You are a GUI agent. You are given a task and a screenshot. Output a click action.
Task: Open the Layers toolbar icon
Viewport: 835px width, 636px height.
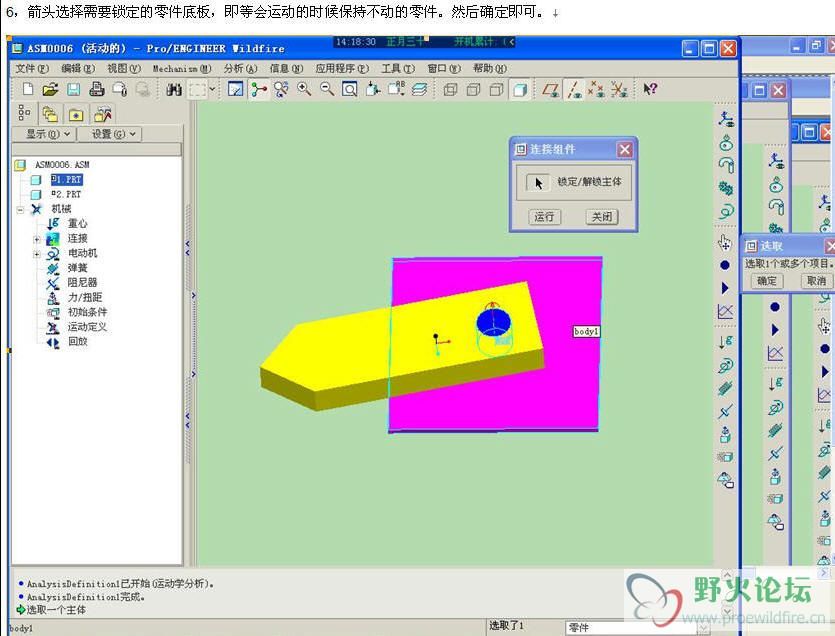[420, 89]
